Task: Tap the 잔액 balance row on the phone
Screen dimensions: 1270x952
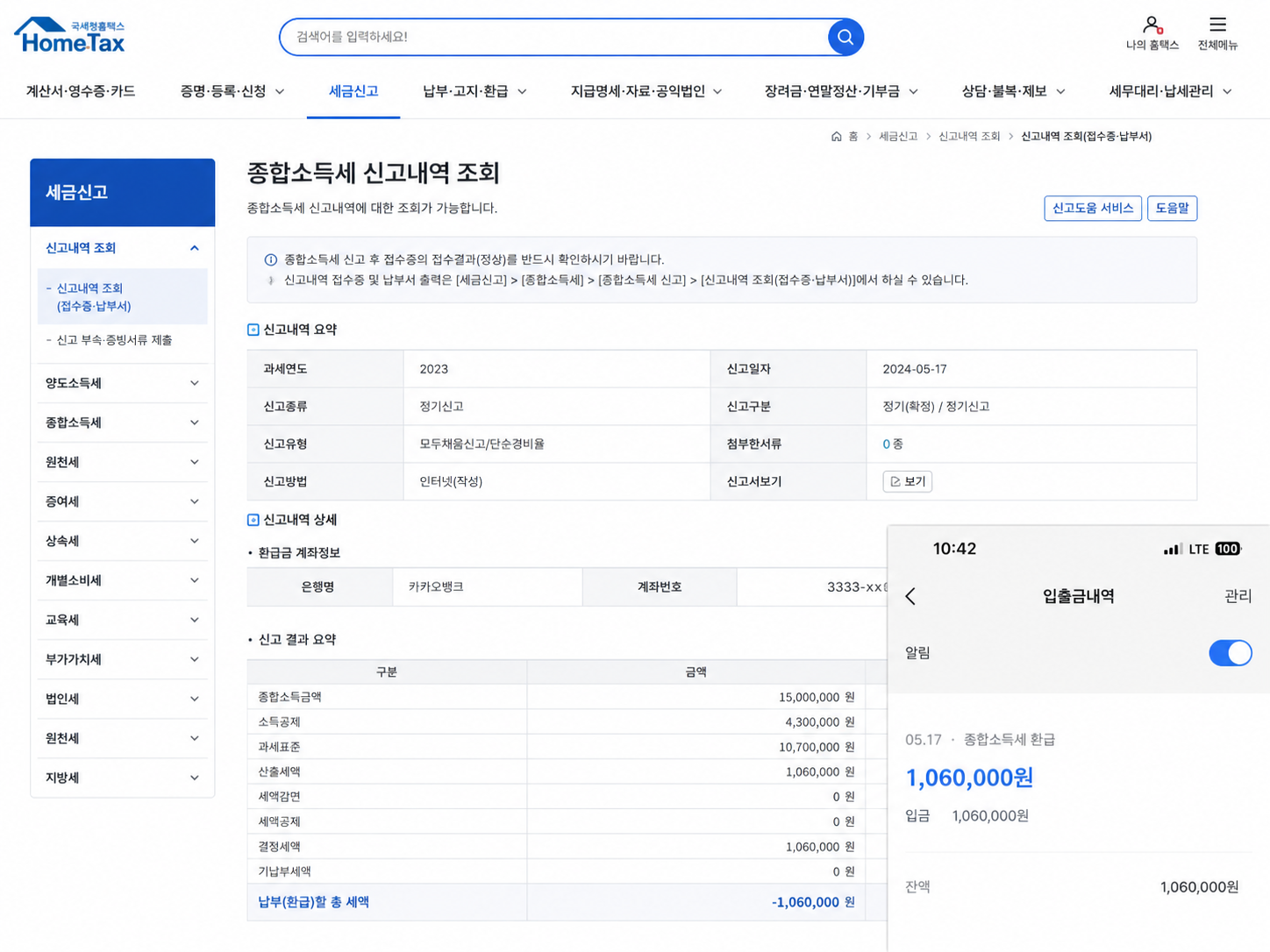Action: [x=1072, y=887]
